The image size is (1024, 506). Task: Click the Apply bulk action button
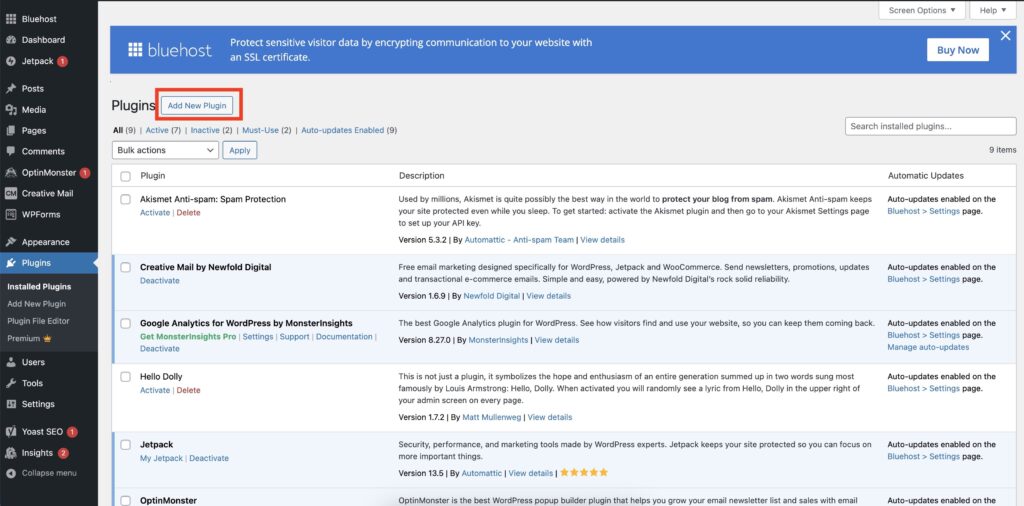240,150
